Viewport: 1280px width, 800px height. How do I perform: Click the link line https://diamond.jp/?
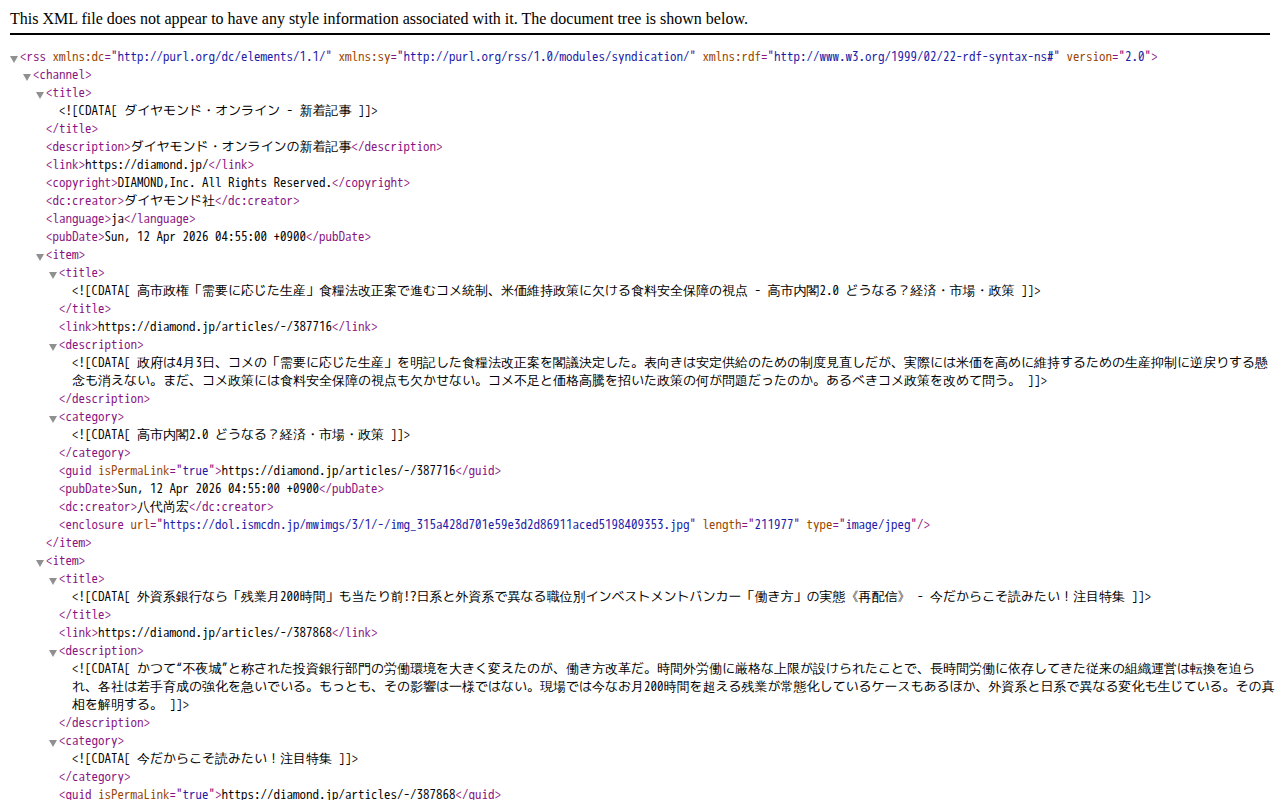150,165
